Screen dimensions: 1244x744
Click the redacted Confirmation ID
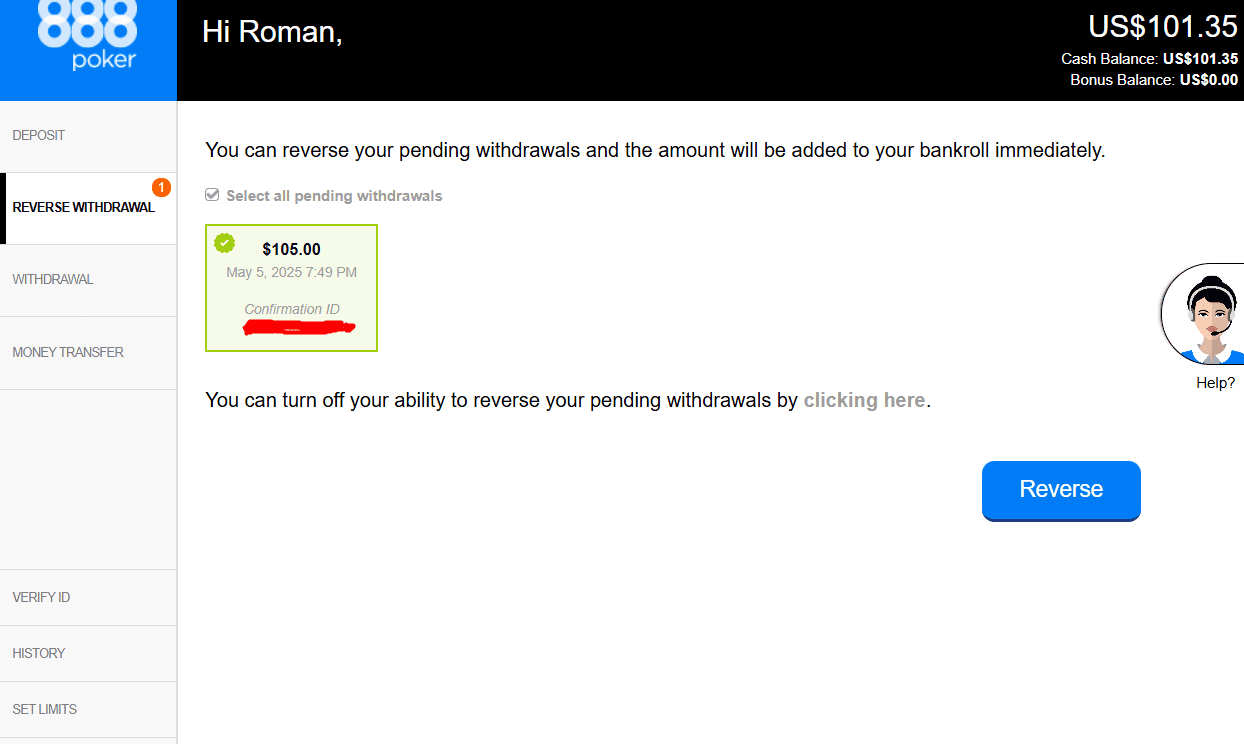291,328
